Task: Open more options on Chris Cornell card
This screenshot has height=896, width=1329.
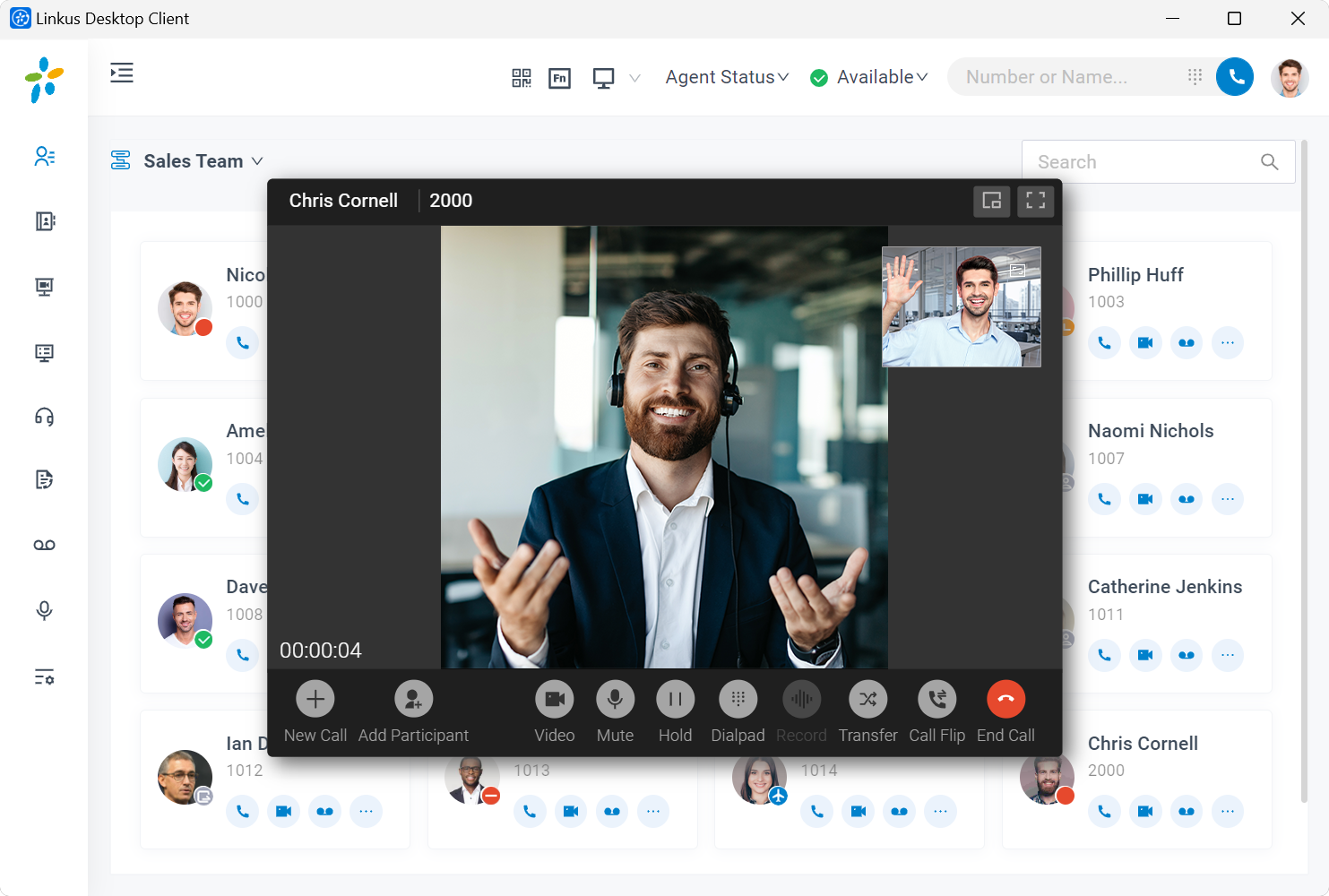Action: click(1228, 811)
